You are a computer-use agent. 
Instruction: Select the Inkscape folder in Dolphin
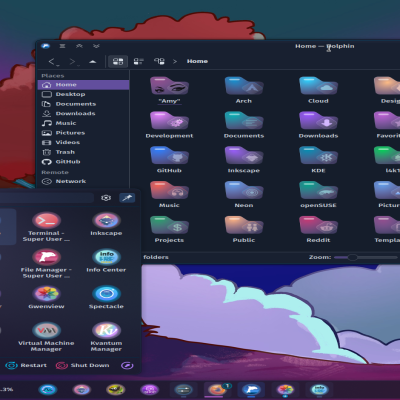pos(244,156)
